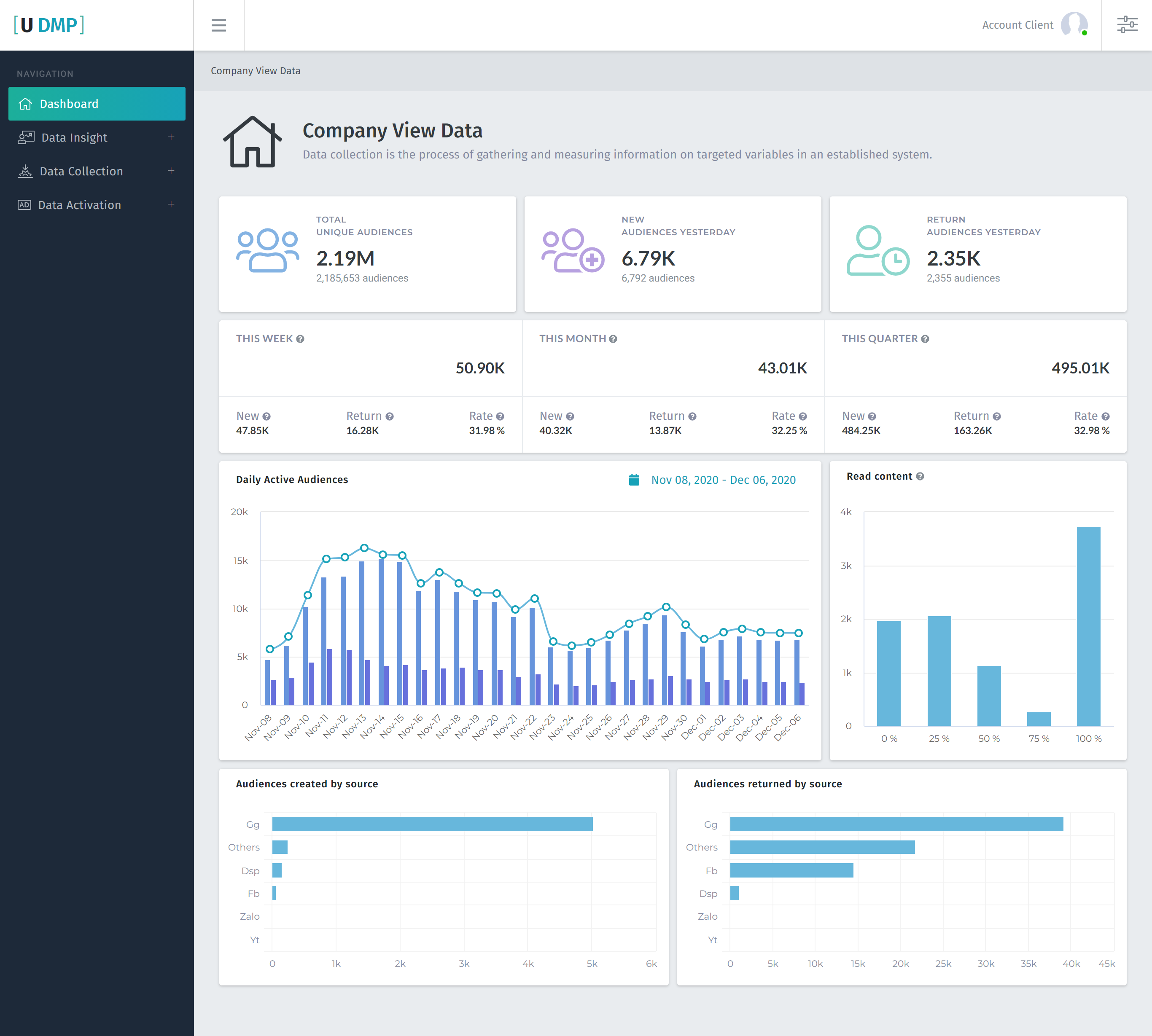This screenshot has height=1036, width=1152.
Task: Click the Account Client avatar
Action: 1074,25
